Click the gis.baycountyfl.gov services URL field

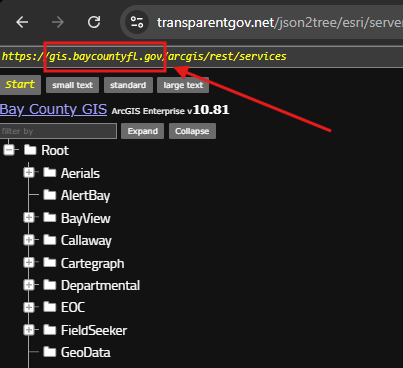click(201, 57)
